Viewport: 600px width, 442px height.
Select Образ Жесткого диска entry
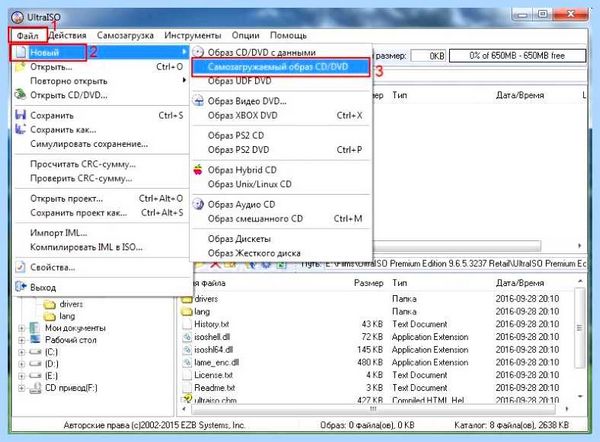coord(281,253)
